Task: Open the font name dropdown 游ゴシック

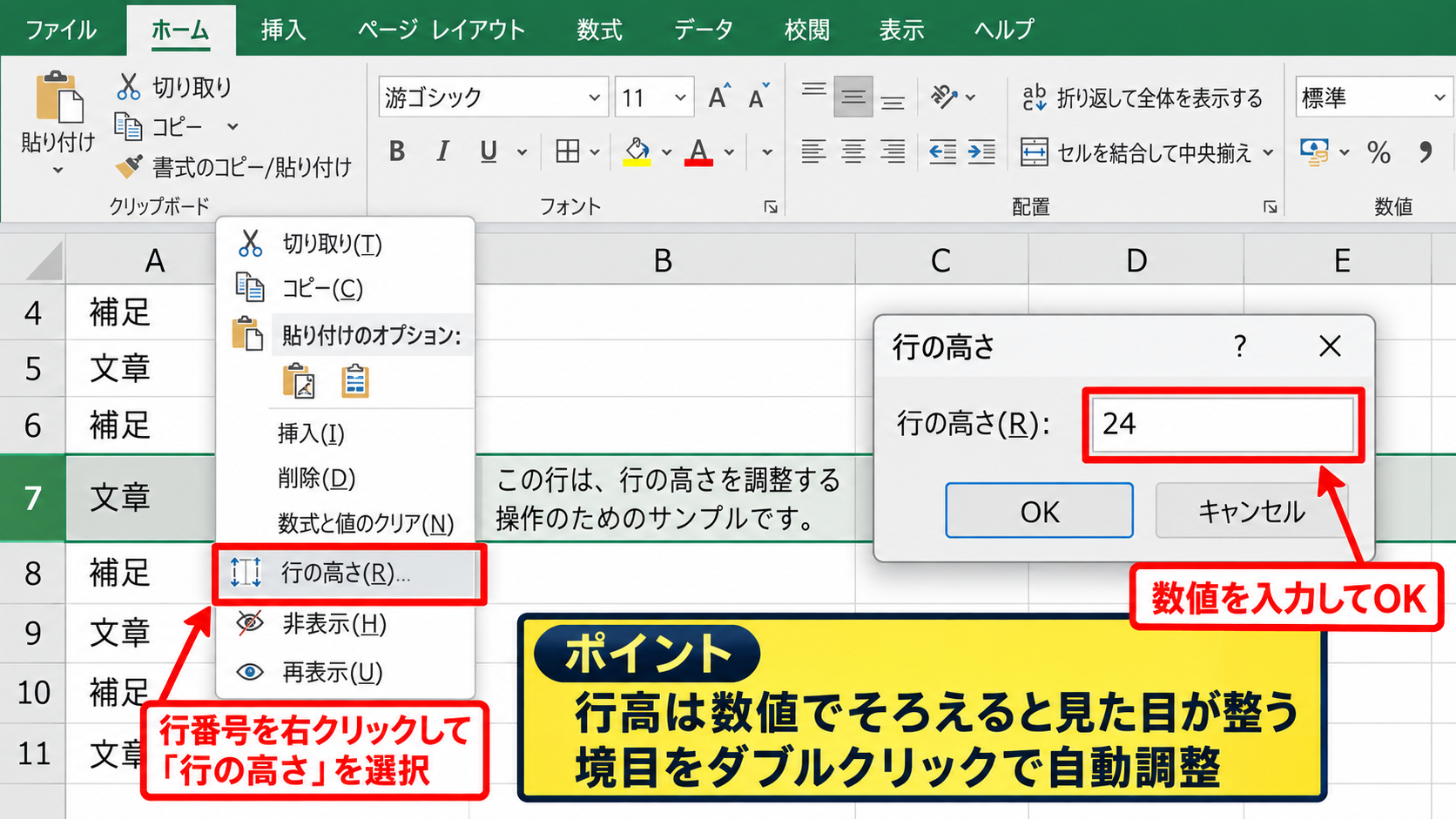Action: coord(594,97)
